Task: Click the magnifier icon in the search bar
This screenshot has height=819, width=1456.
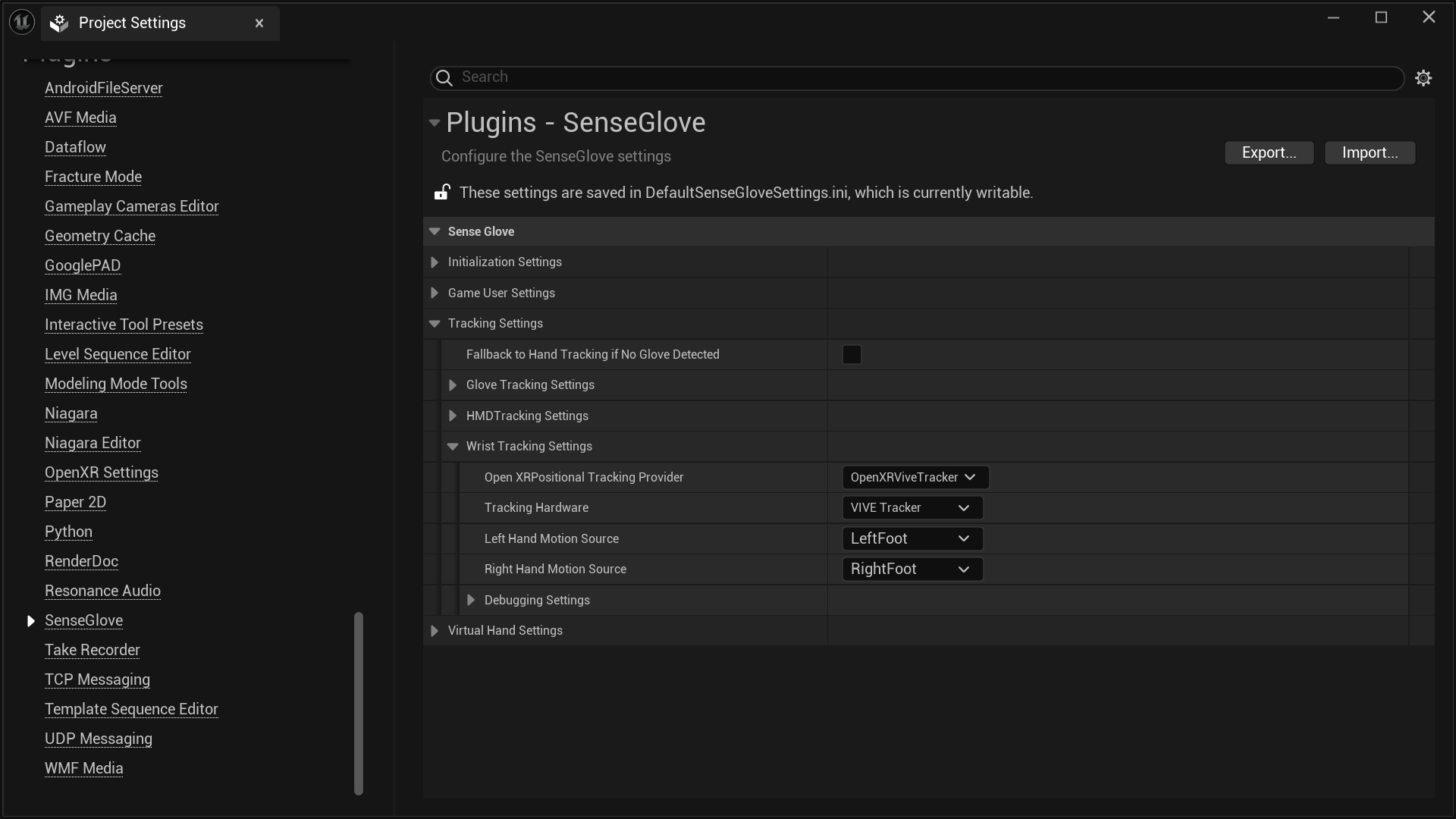Action: [444, 78]
